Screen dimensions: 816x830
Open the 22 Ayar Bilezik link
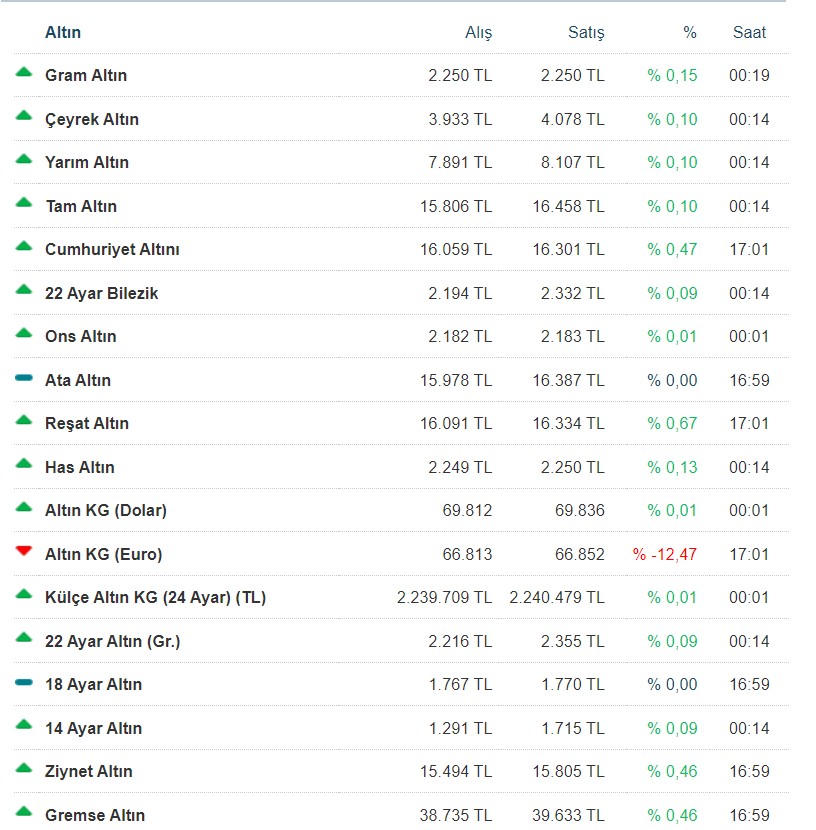[101, 293]
